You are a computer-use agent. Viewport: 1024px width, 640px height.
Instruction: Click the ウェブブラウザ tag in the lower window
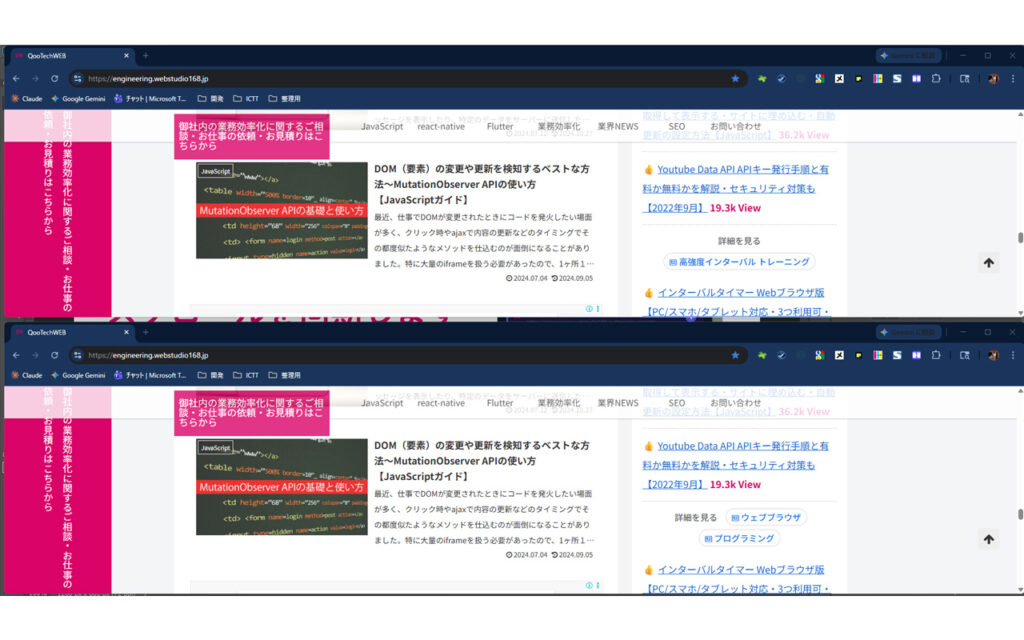click(x=766, y=517)
